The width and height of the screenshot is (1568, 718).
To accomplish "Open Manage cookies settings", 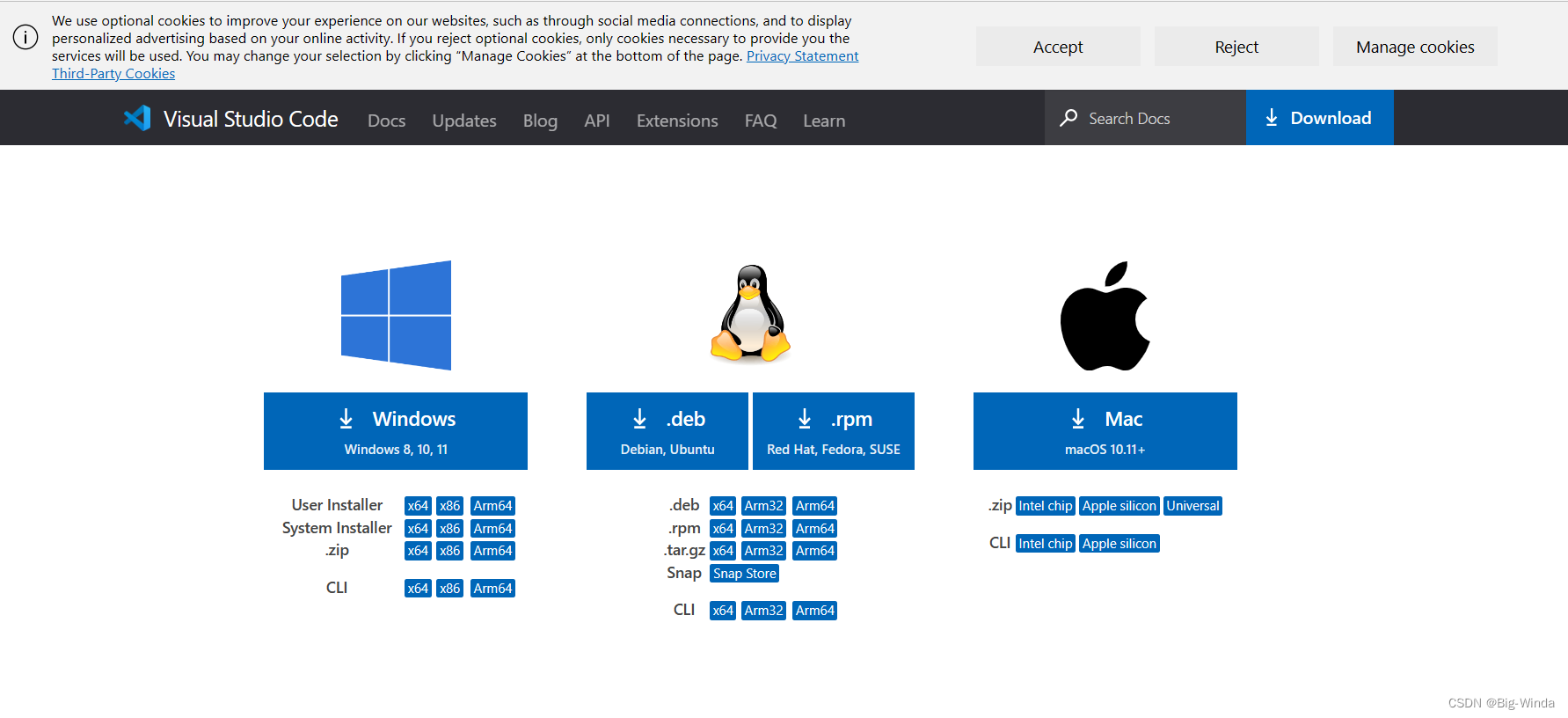I will pos(1414,47).
